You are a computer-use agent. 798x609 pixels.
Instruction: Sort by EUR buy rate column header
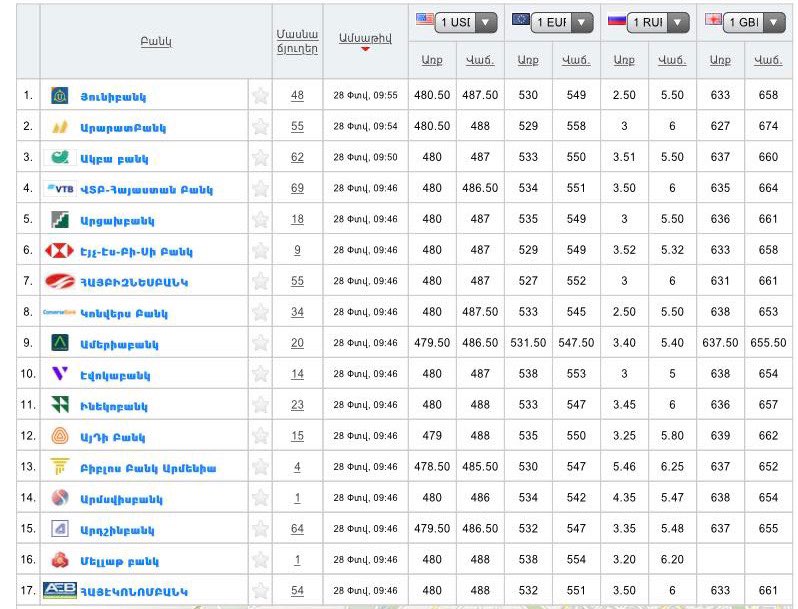click(x=528, y=60)
